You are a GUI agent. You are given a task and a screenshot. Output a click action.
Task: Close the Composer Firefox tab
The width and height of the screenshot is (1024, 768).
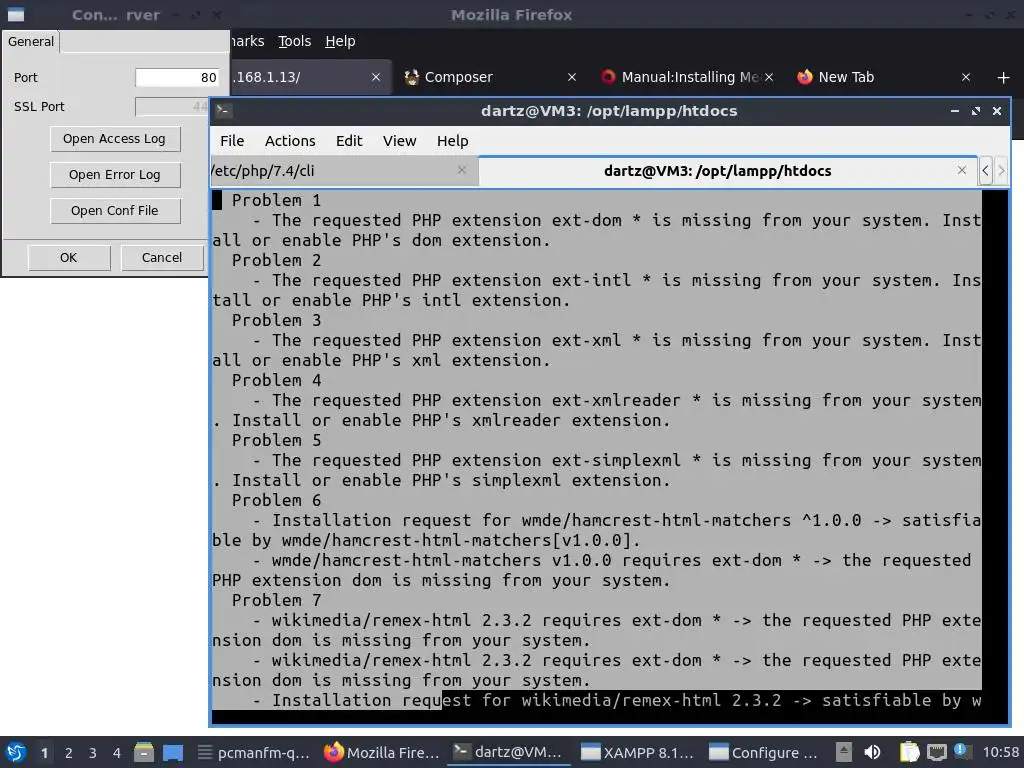click(x=571, y=77)
